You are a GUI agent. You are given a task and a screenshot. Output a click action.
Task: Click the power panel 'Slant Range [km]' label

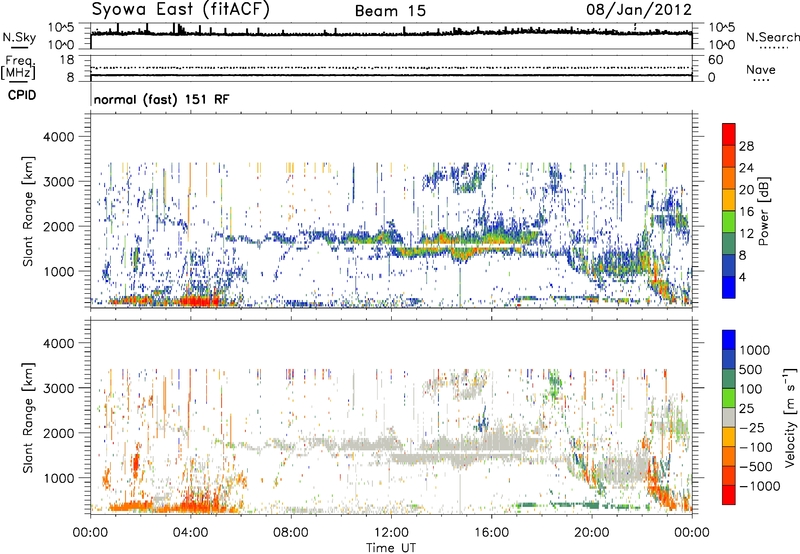[x=28, y=211]
